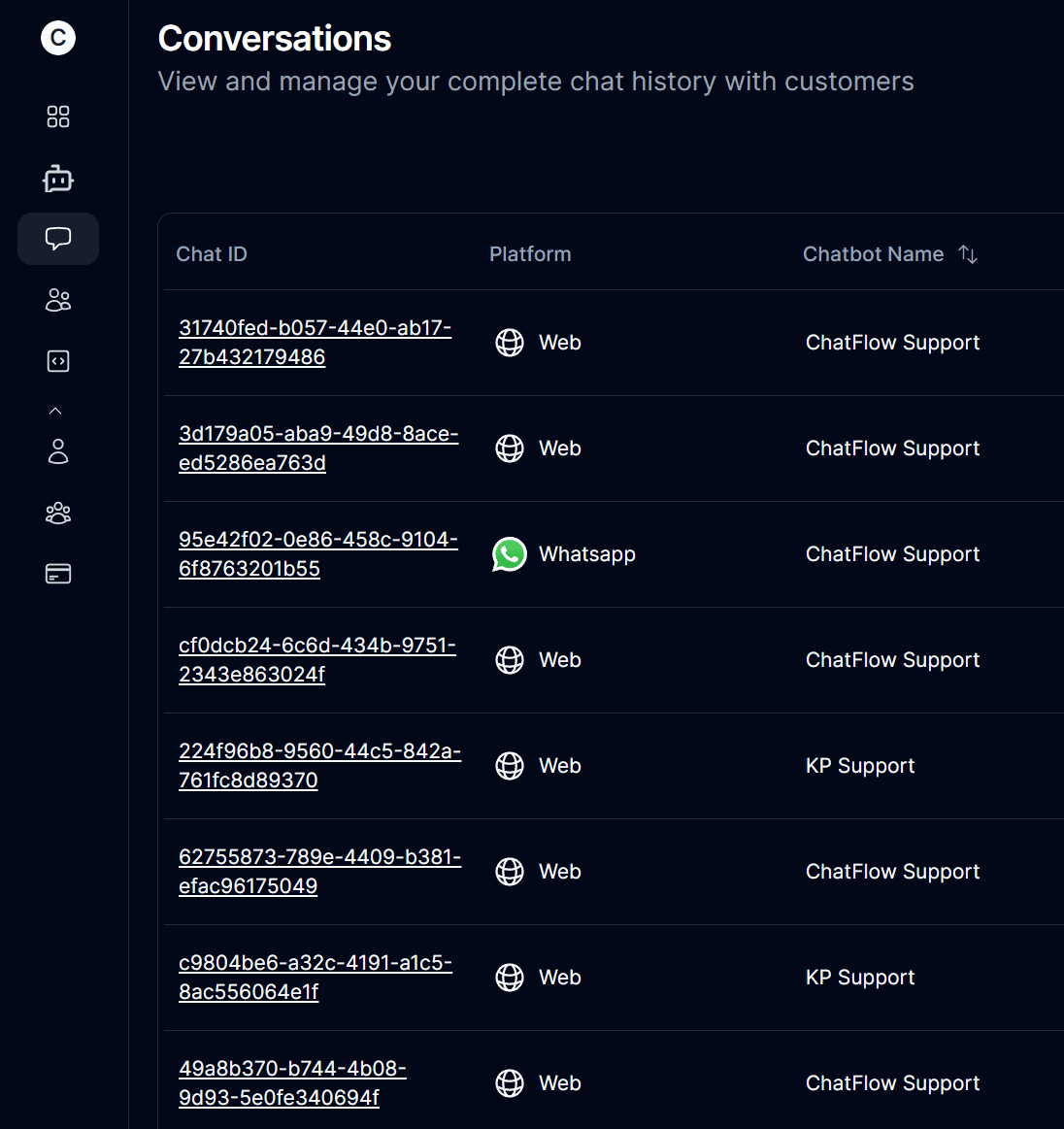The height and width of the screenshot is (1129, 1064).
Task: Open the profile person icon
Action: pyautogui.click(x=58, y=451)
